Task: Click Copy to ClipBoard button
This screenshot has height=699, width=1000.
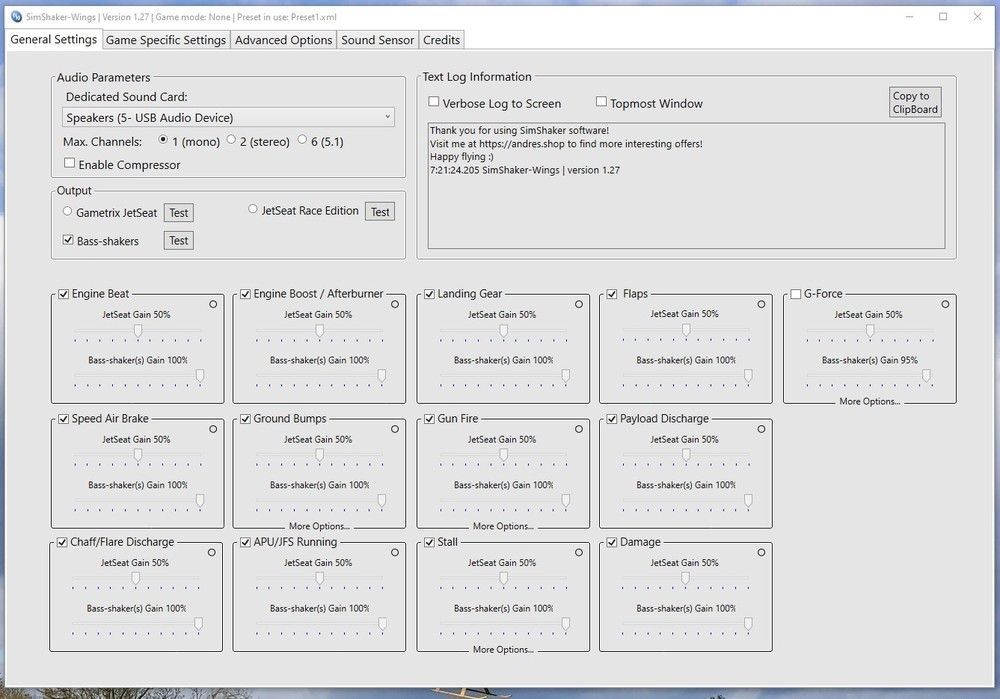Action: click(x=915, y=102)
